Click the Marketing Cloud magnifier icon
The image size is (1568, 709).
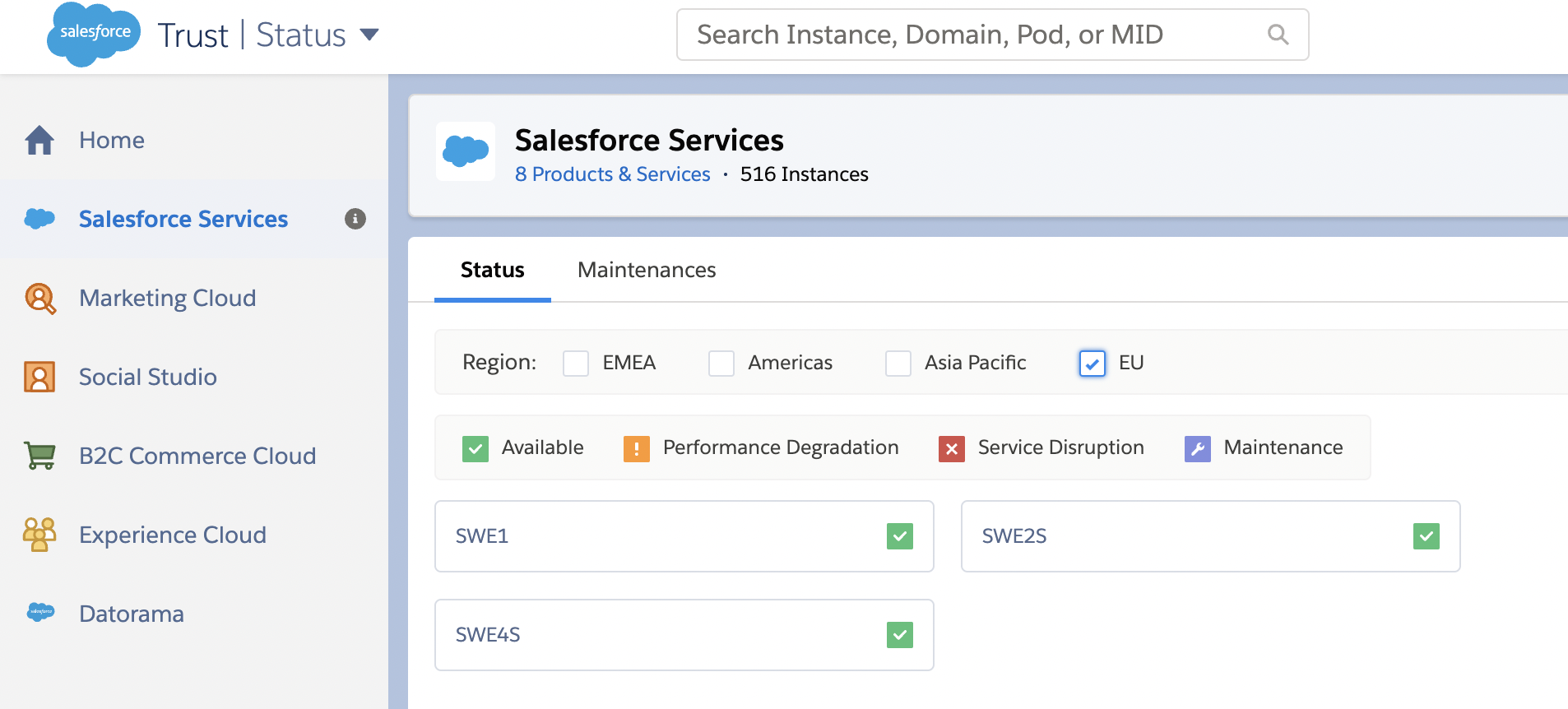coord(40,299)
